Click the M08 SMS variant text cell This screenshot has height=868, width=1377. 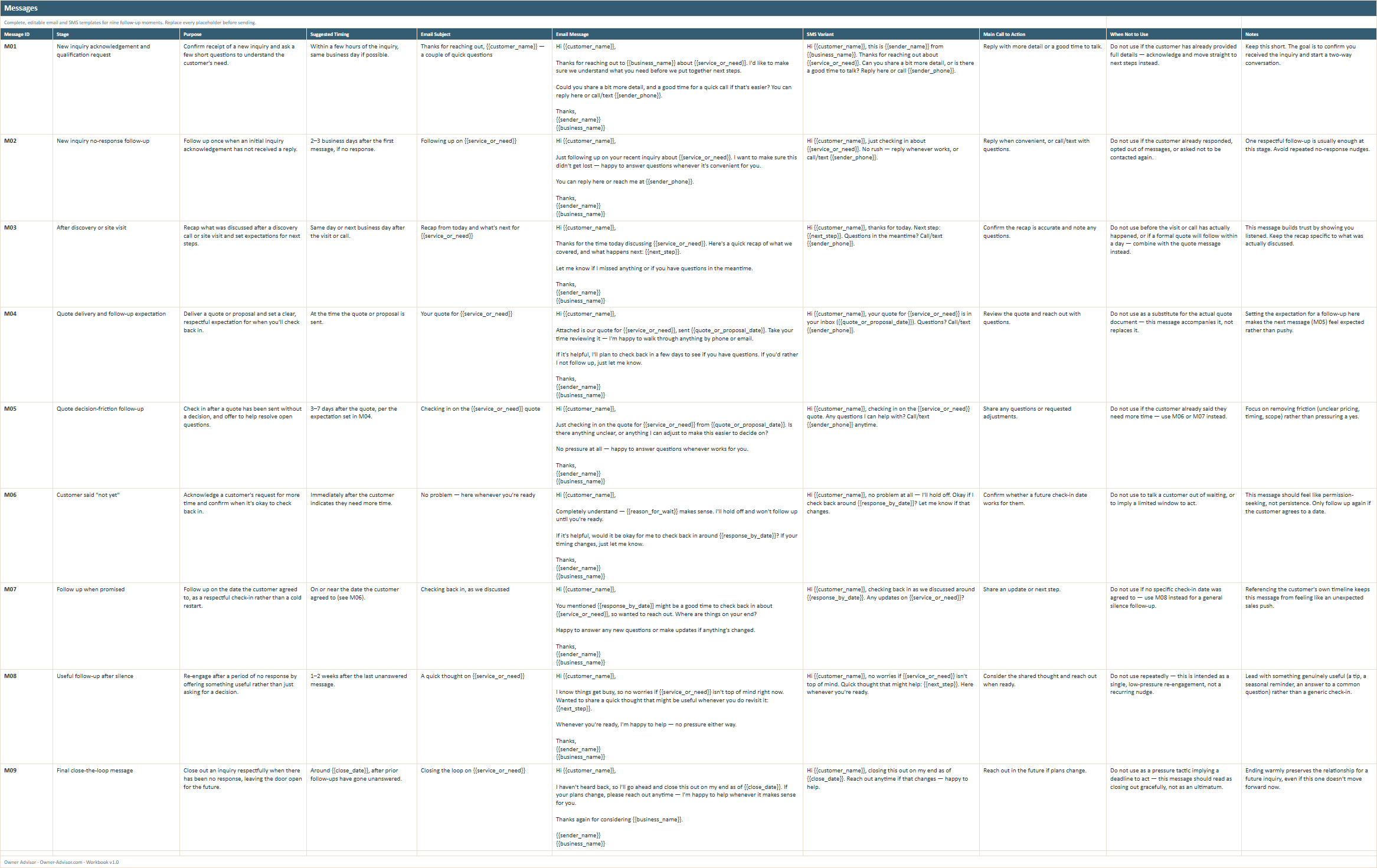click(x=891, y=716)
